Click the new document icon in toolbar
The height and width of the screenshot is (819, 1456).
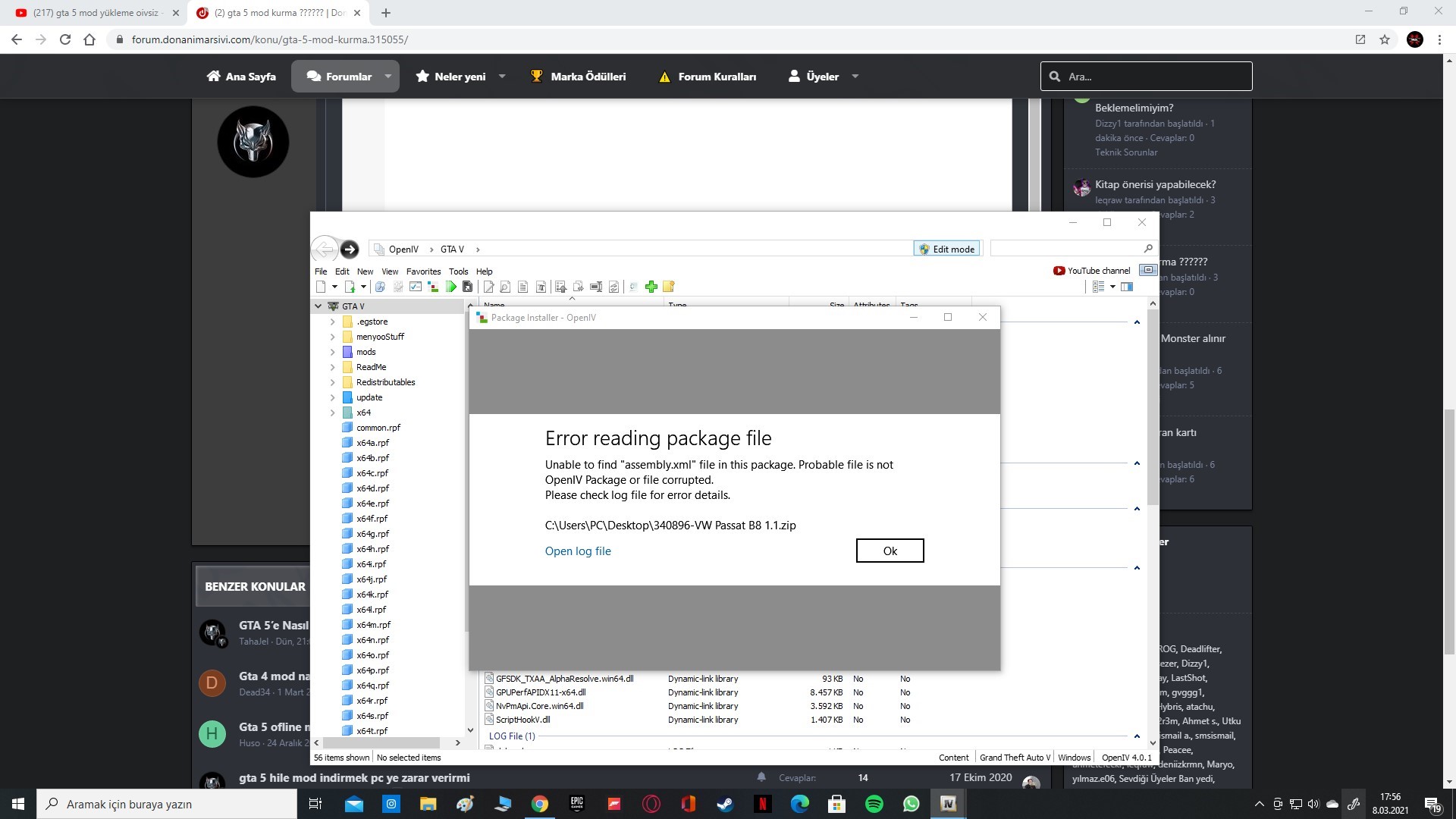pyautogui.click(x=321, y=287)
